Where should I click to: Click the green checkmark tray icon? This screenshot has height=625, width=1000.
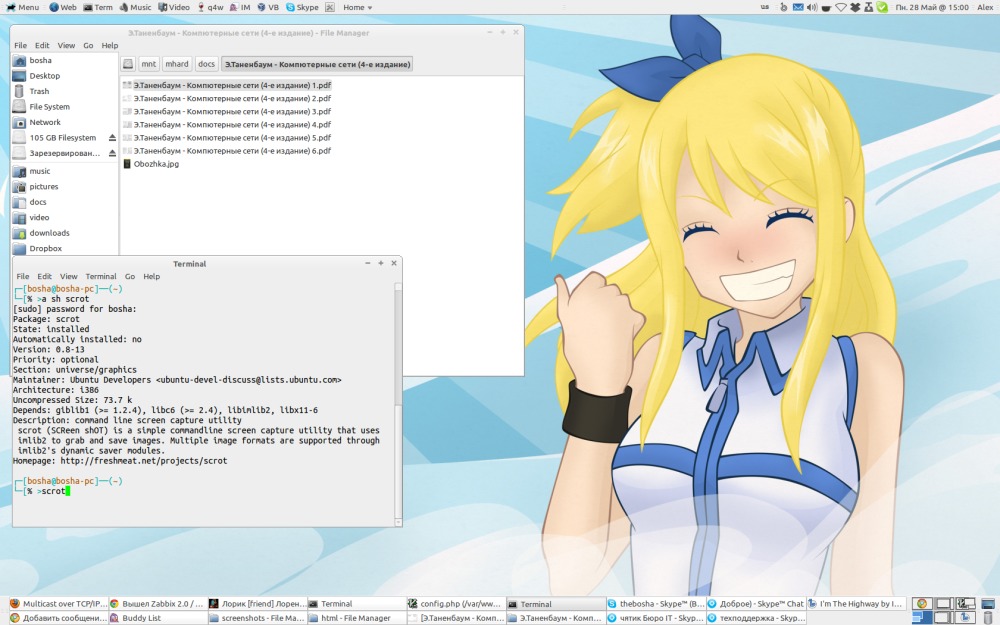(x=882, y=7)
